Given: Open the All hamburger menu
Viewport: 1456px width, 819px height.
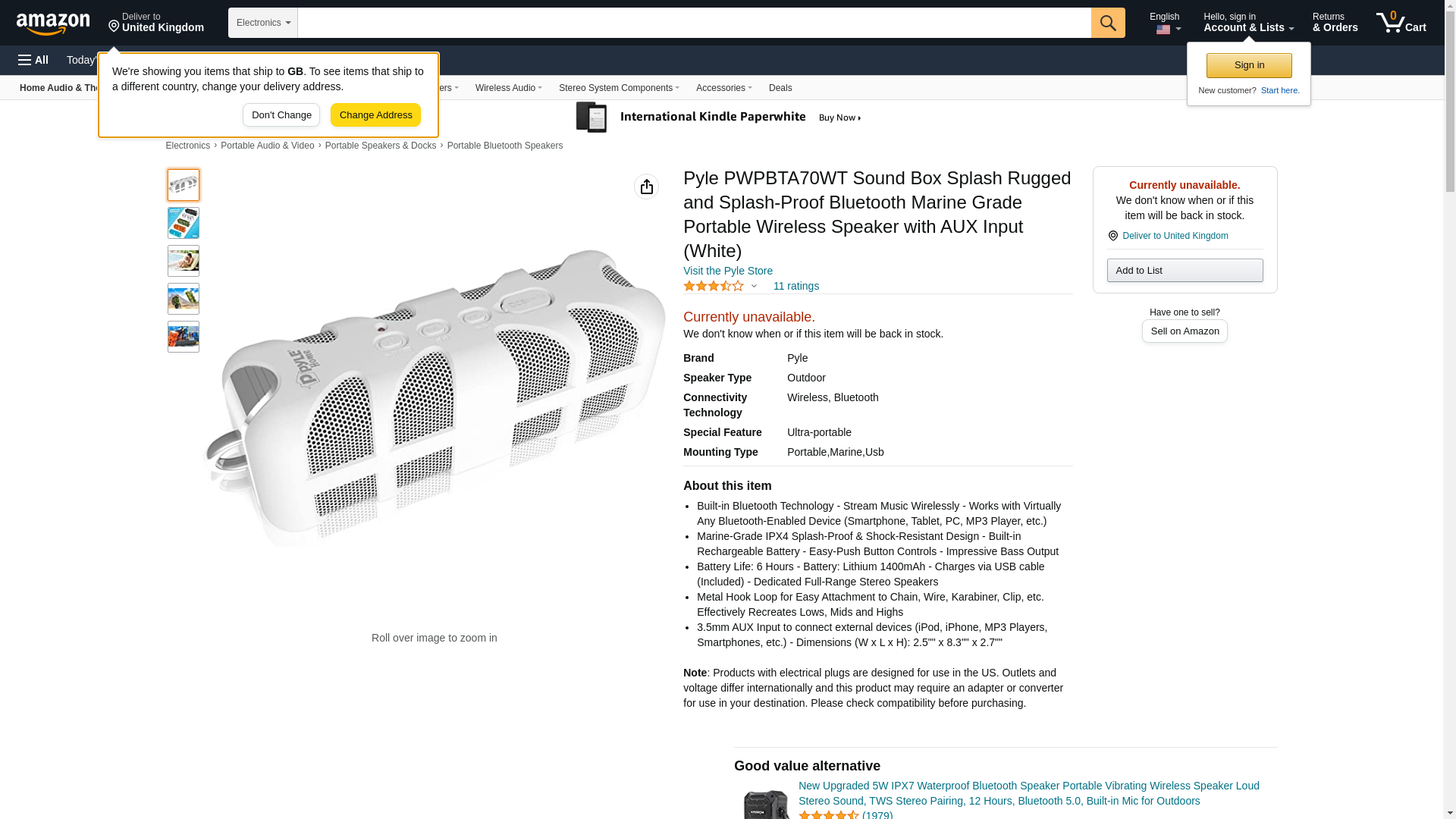Looking at the screenshot, I should (33, 60).
